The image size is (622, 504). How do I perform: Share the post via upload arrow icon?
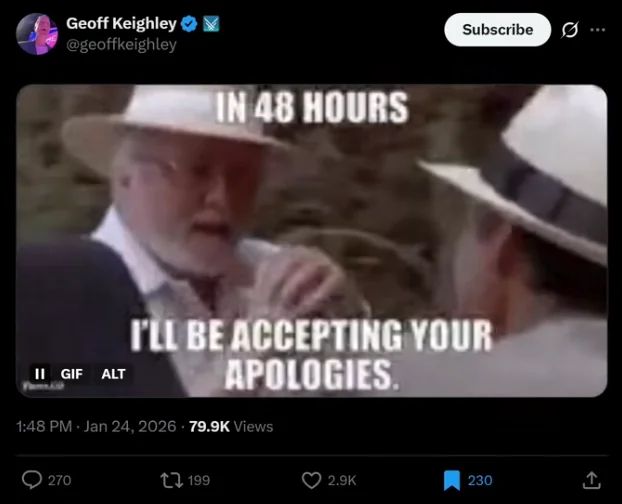[591, 480]
